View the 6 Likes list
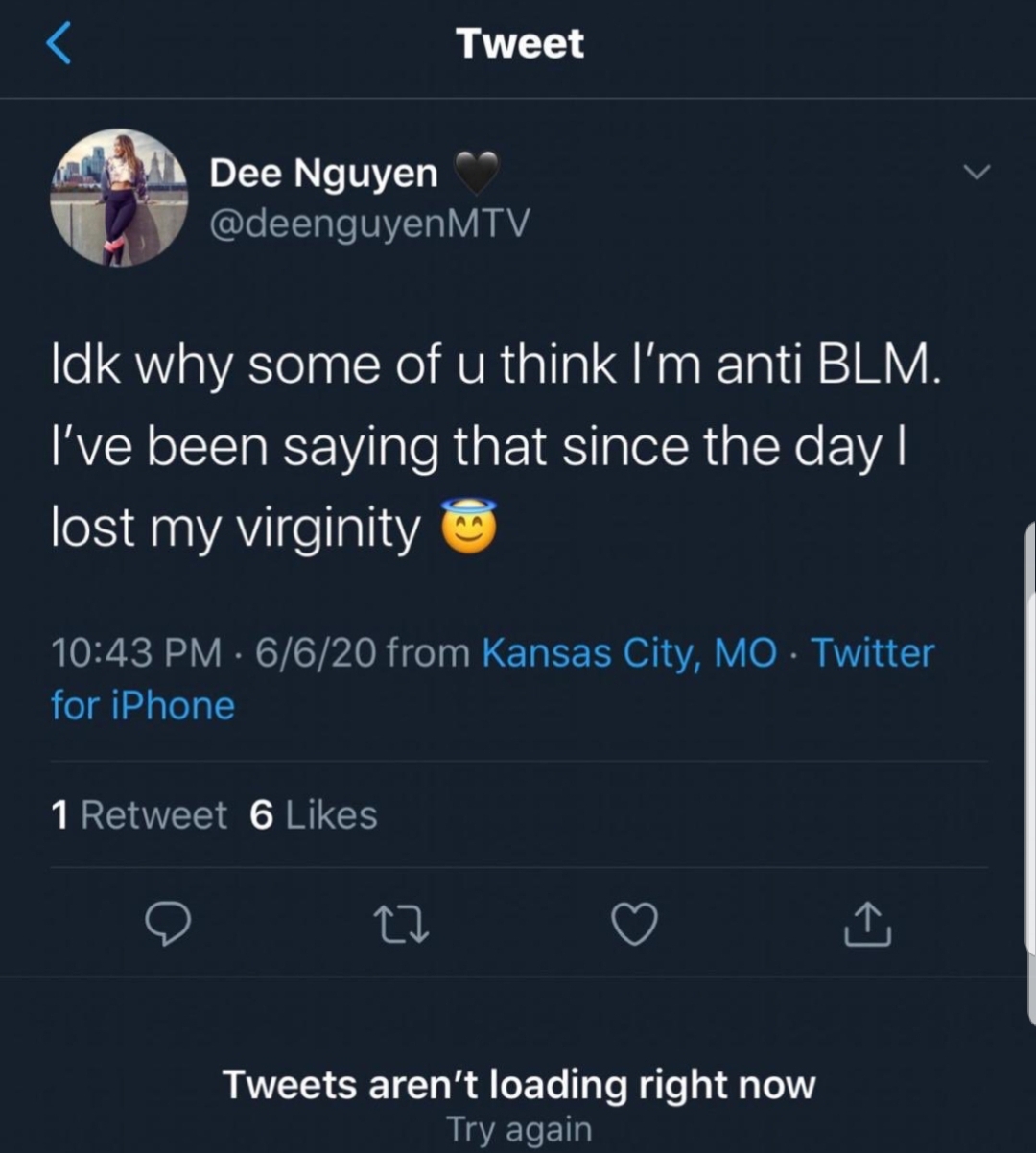The height and width of the screenshot is (1153, 1036). pos(314,815)
